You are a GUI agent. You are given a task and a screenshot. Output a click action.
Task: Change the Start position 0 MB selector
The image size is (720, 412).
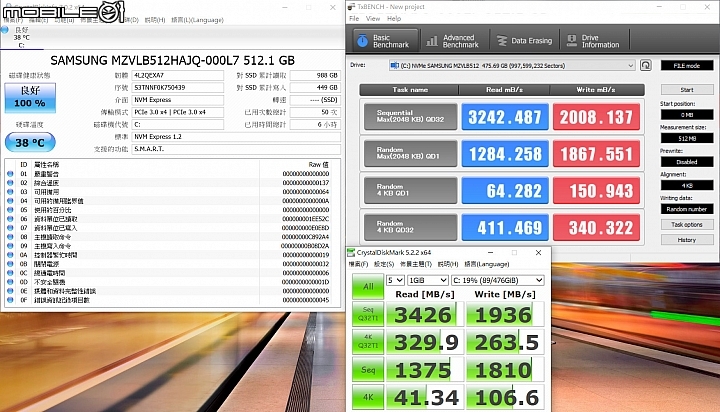point(687,114)
